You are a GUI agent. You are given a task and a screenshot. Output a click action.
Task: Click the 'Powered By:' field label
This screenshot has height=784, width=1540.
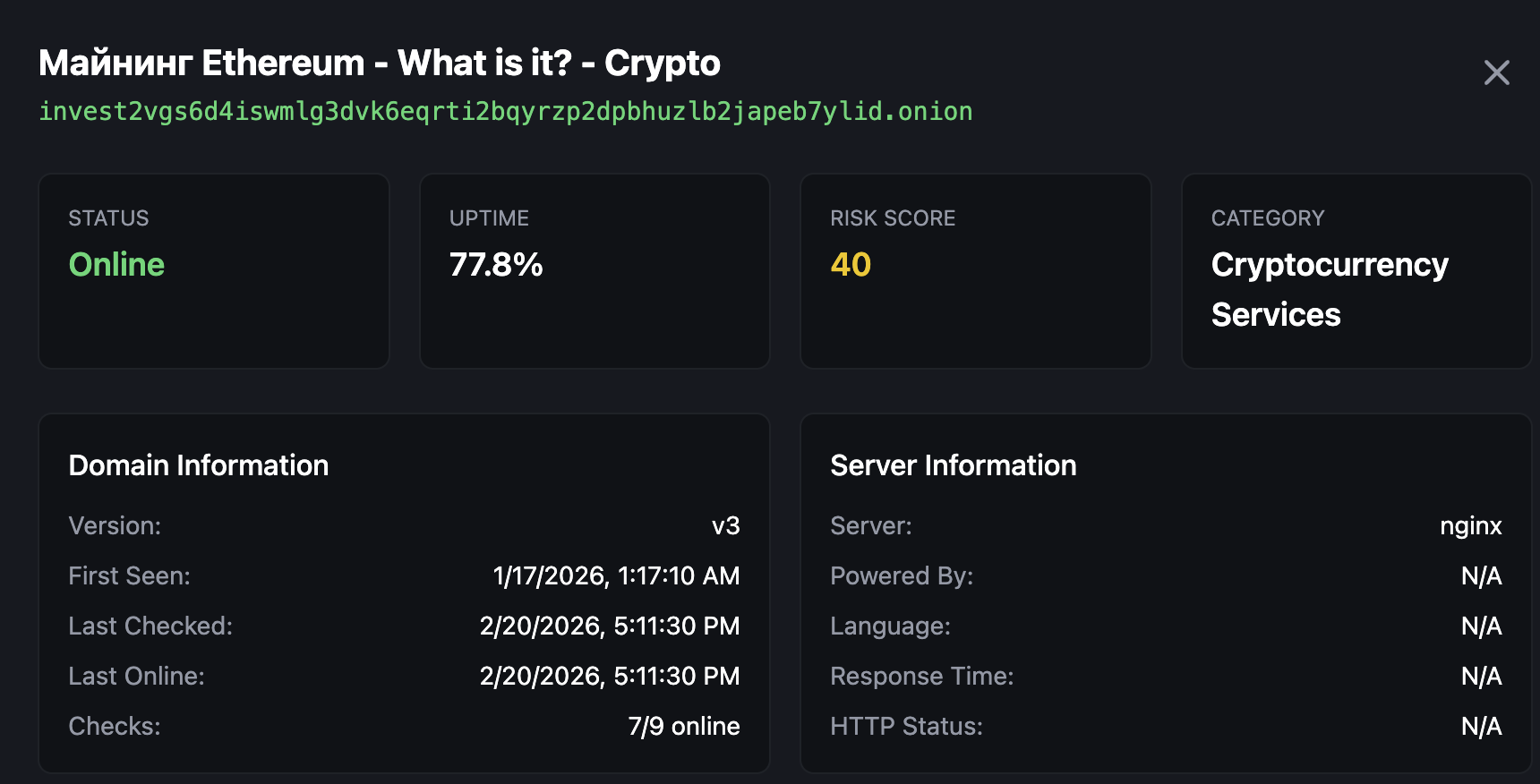[x=902, y=575]
